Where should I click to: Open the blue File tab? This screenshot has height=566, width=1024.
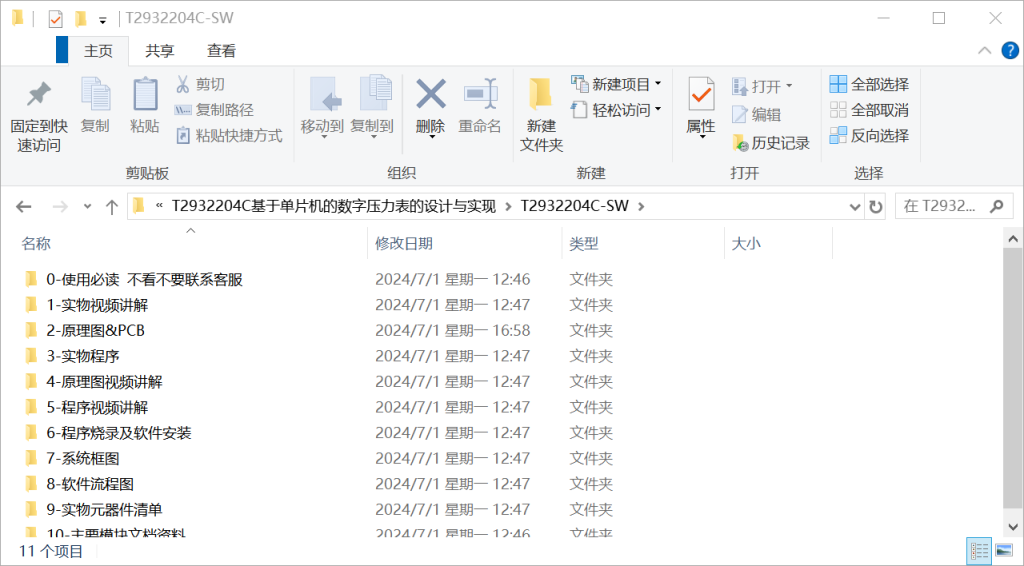click(x=62, y=50)
